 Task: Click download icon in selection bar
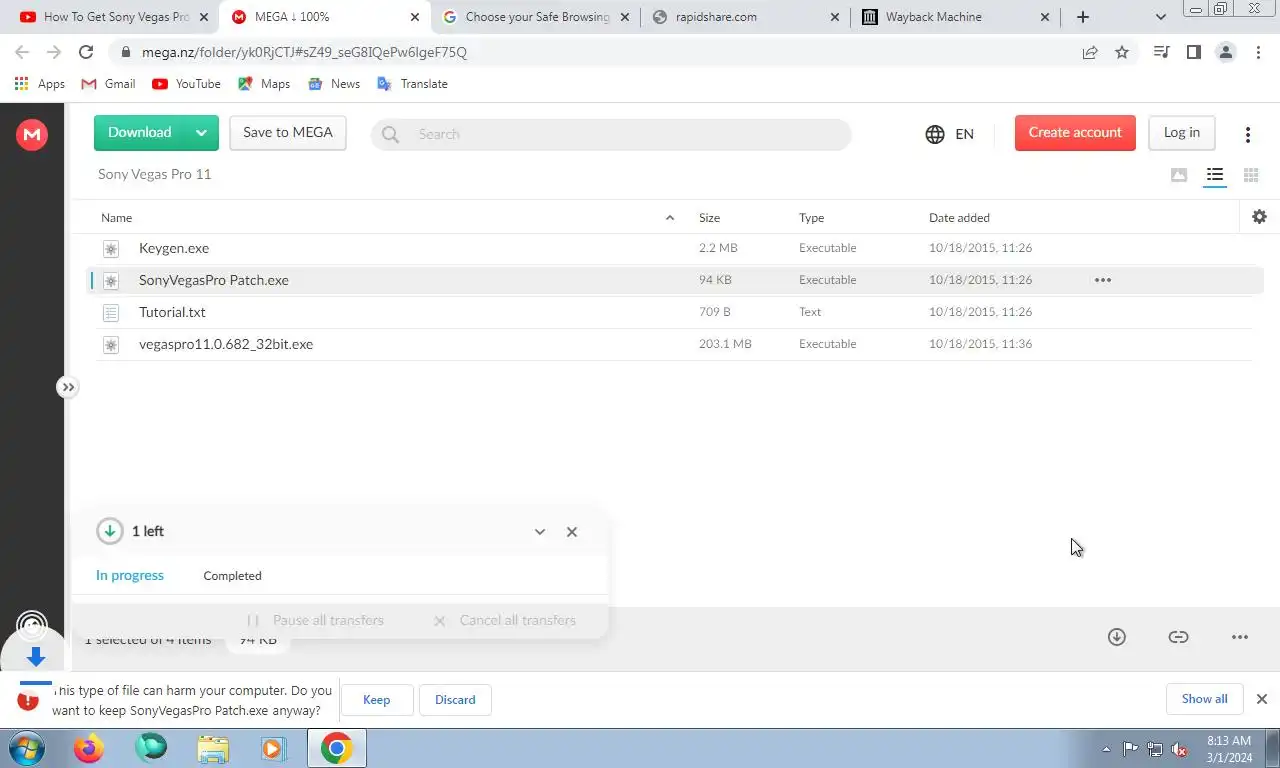[1117, 637]
